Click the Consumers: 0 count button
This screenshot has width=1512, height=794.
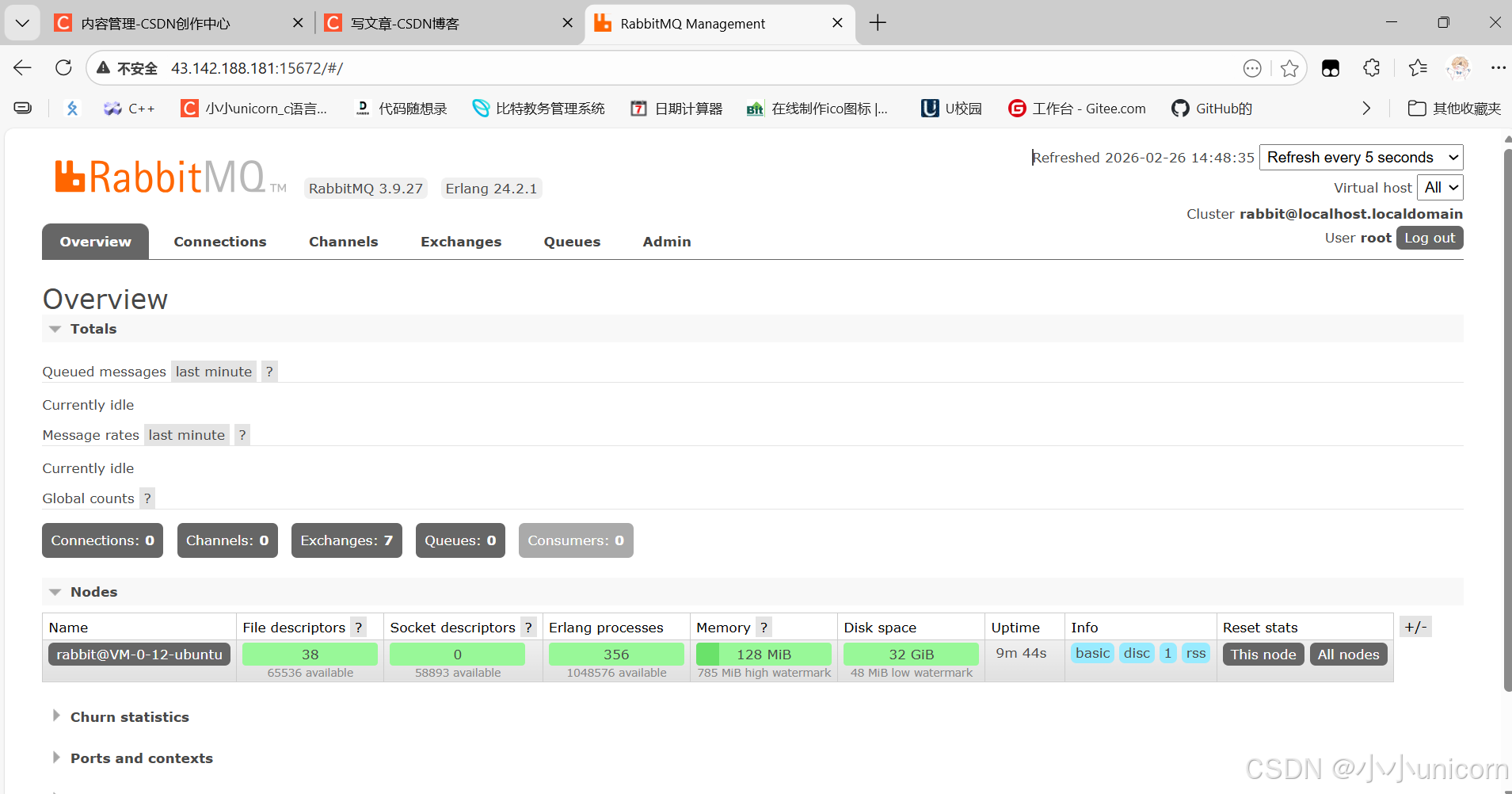click(576, 540)
